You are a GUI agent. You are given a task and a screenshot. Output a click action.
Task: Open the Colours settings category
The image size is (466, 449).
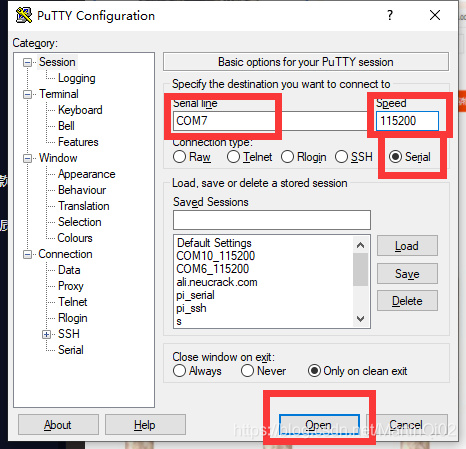(x=75, y=238)
